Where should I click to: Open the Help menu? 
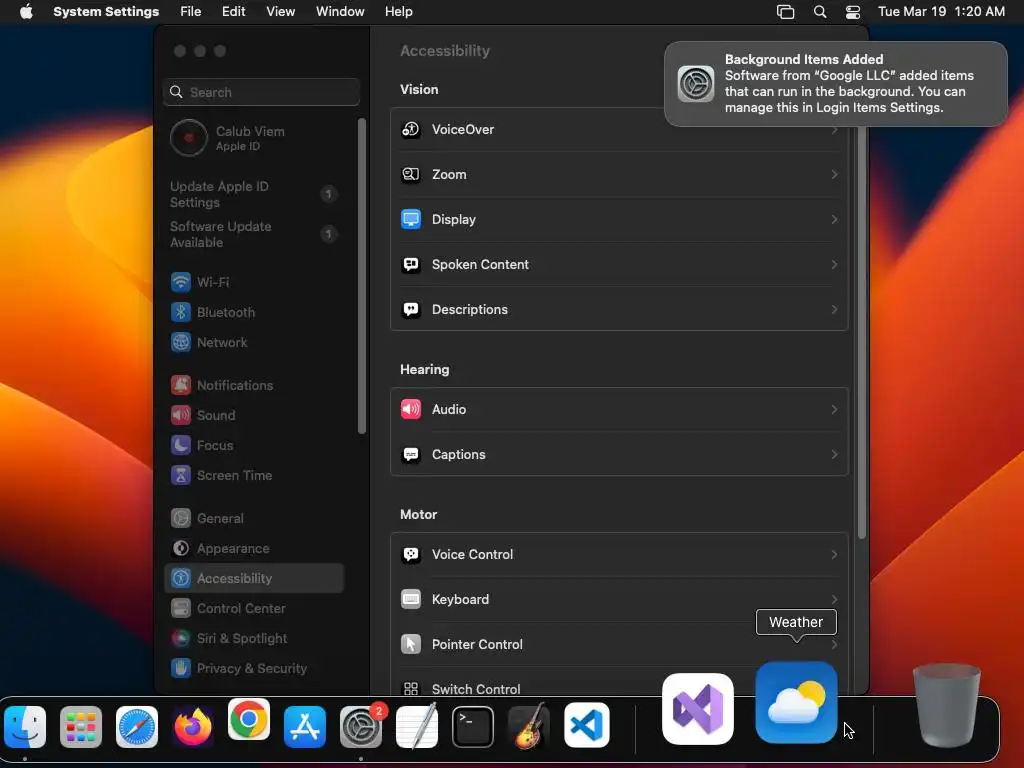click(398, 12)
